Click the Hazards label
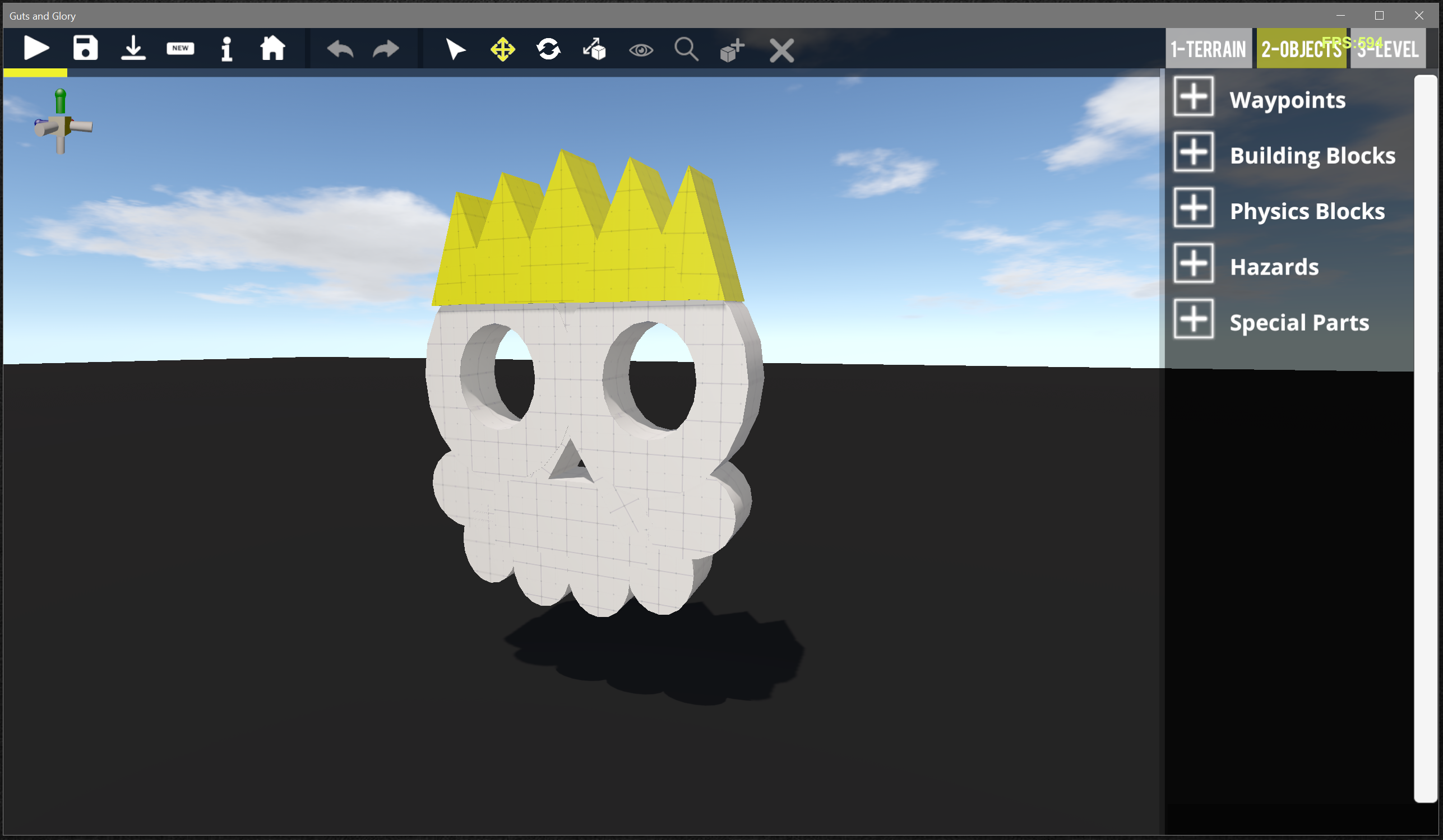The height and width of the screenshot is (840, 1443). [1275, 267]
